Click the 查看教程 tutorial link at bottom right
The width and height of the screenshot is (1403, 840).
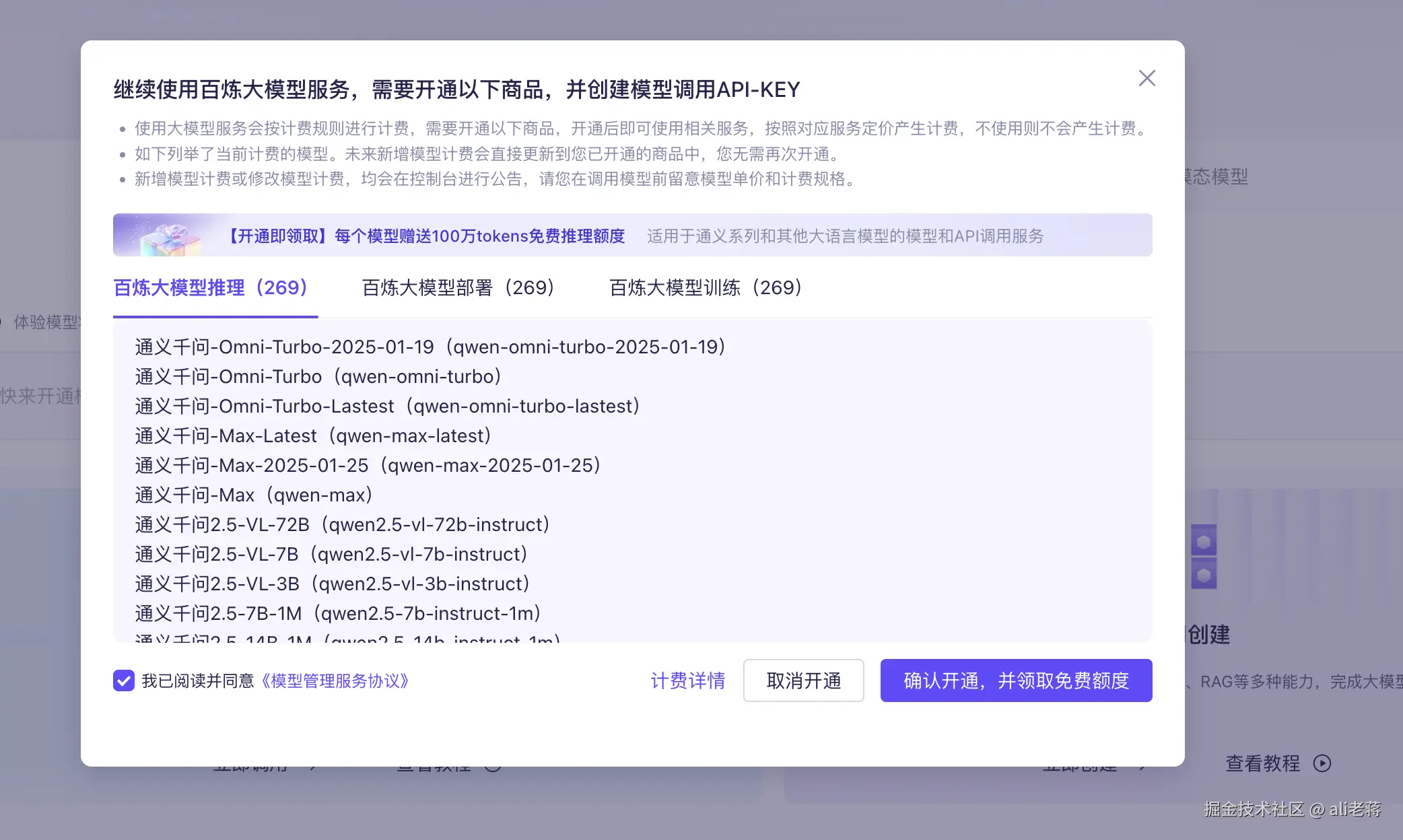[1262, 763]
